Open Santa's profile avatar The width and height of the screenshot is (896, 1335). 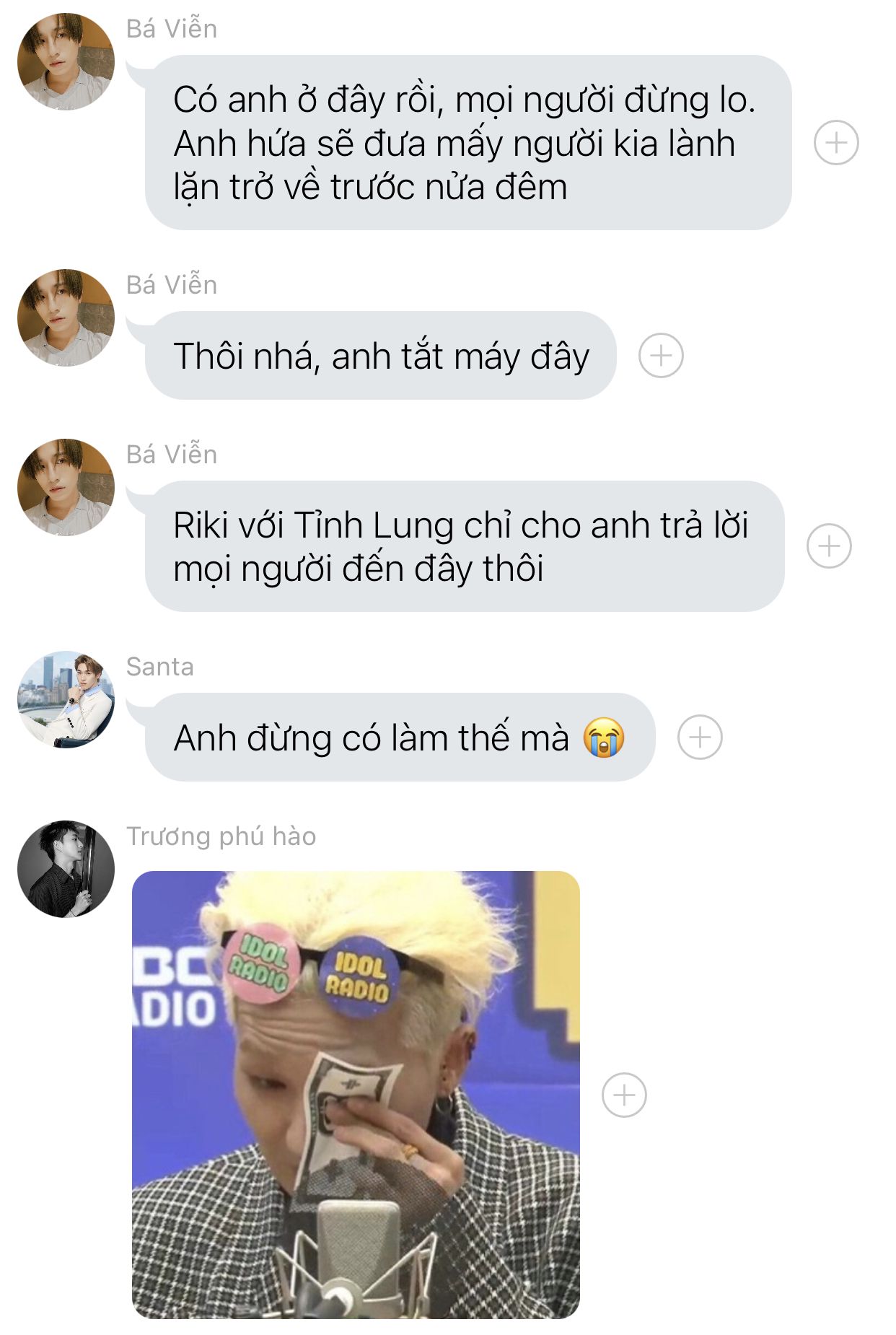pyautogui.click(x=66, y=699)
